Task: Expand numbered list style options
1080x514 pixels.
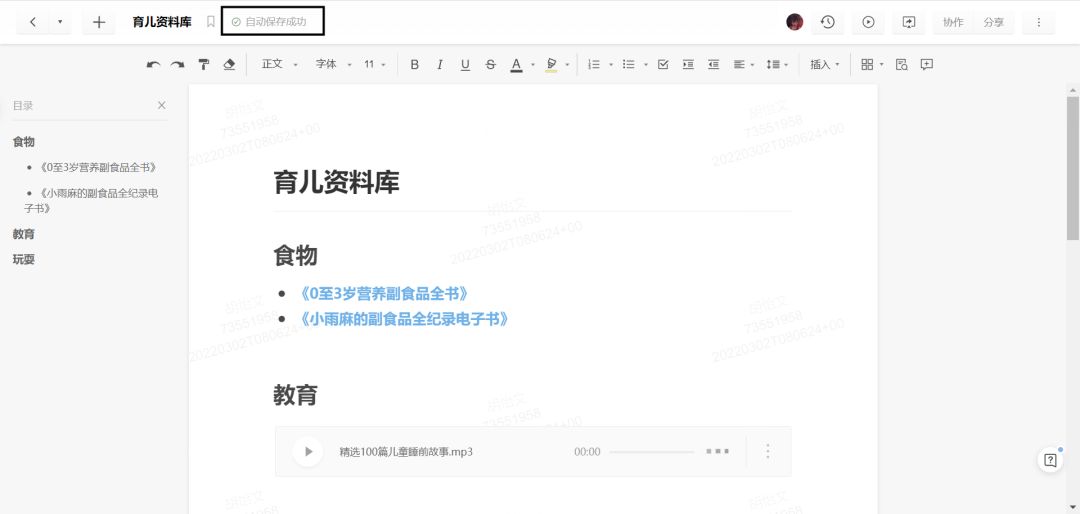Action: 610,65
